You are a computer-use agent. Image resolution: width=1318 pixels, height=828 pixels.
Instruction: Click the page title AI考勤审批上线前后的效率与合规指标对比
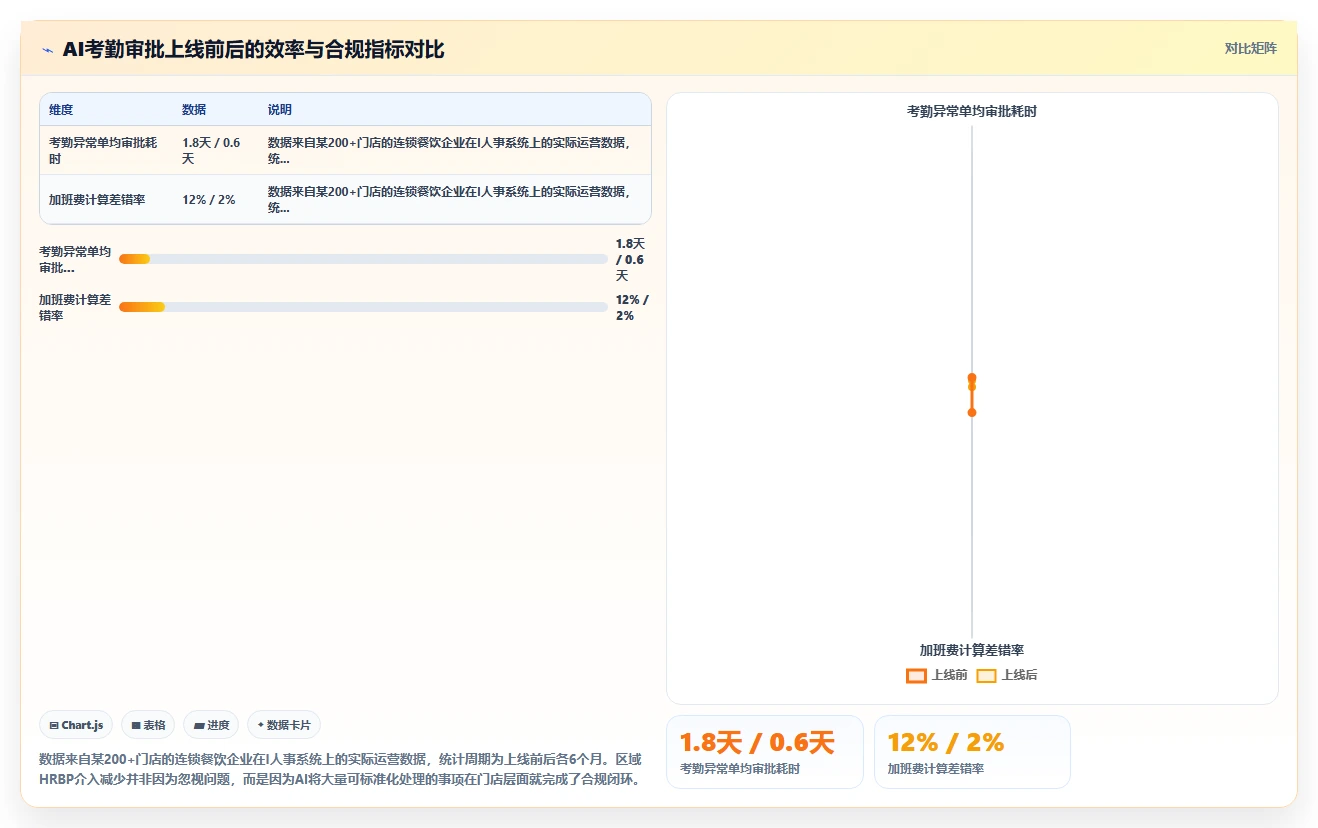click(x=253, y=49)
